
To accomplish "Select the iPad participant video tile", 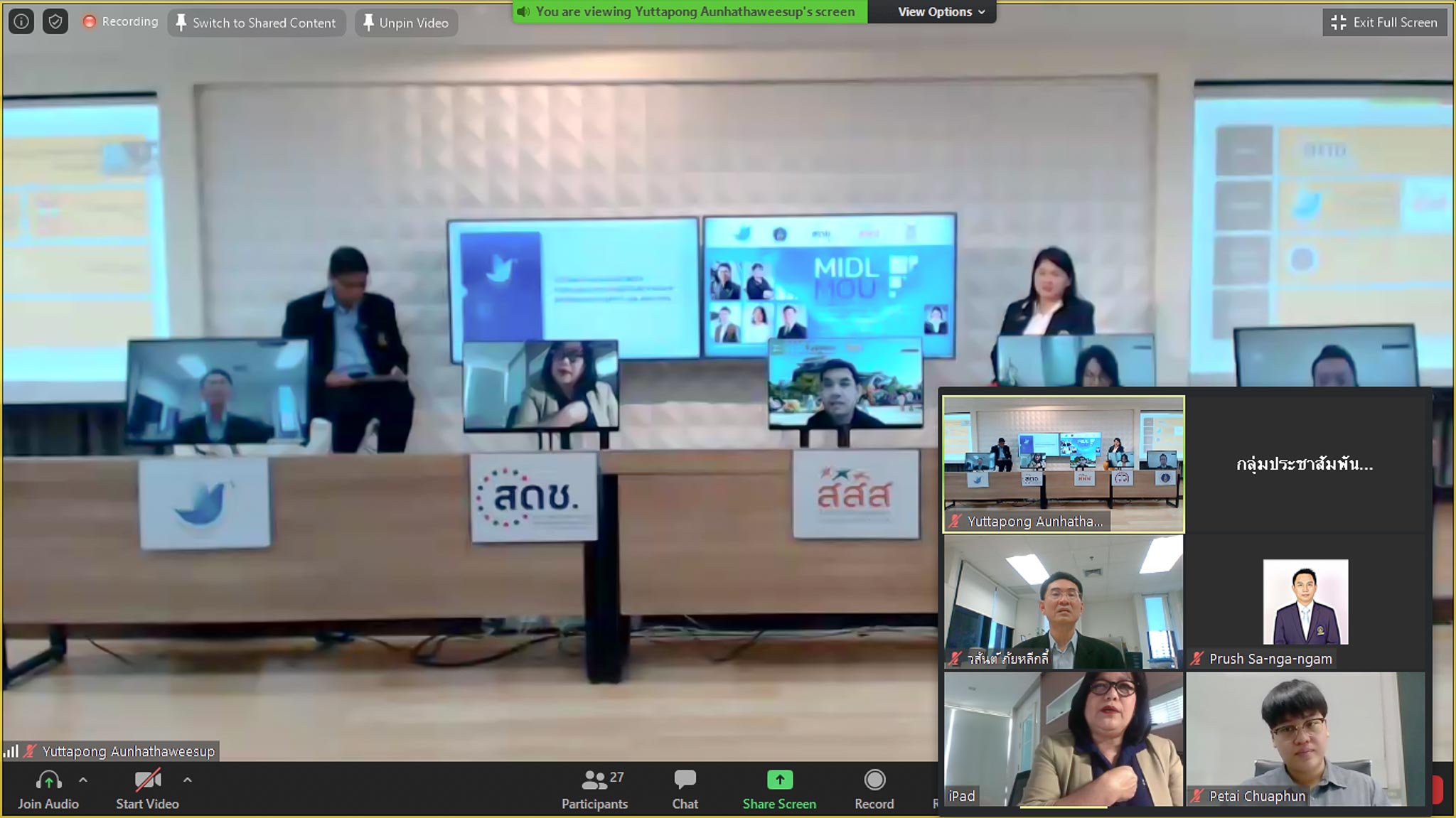I will (1064, 739).
